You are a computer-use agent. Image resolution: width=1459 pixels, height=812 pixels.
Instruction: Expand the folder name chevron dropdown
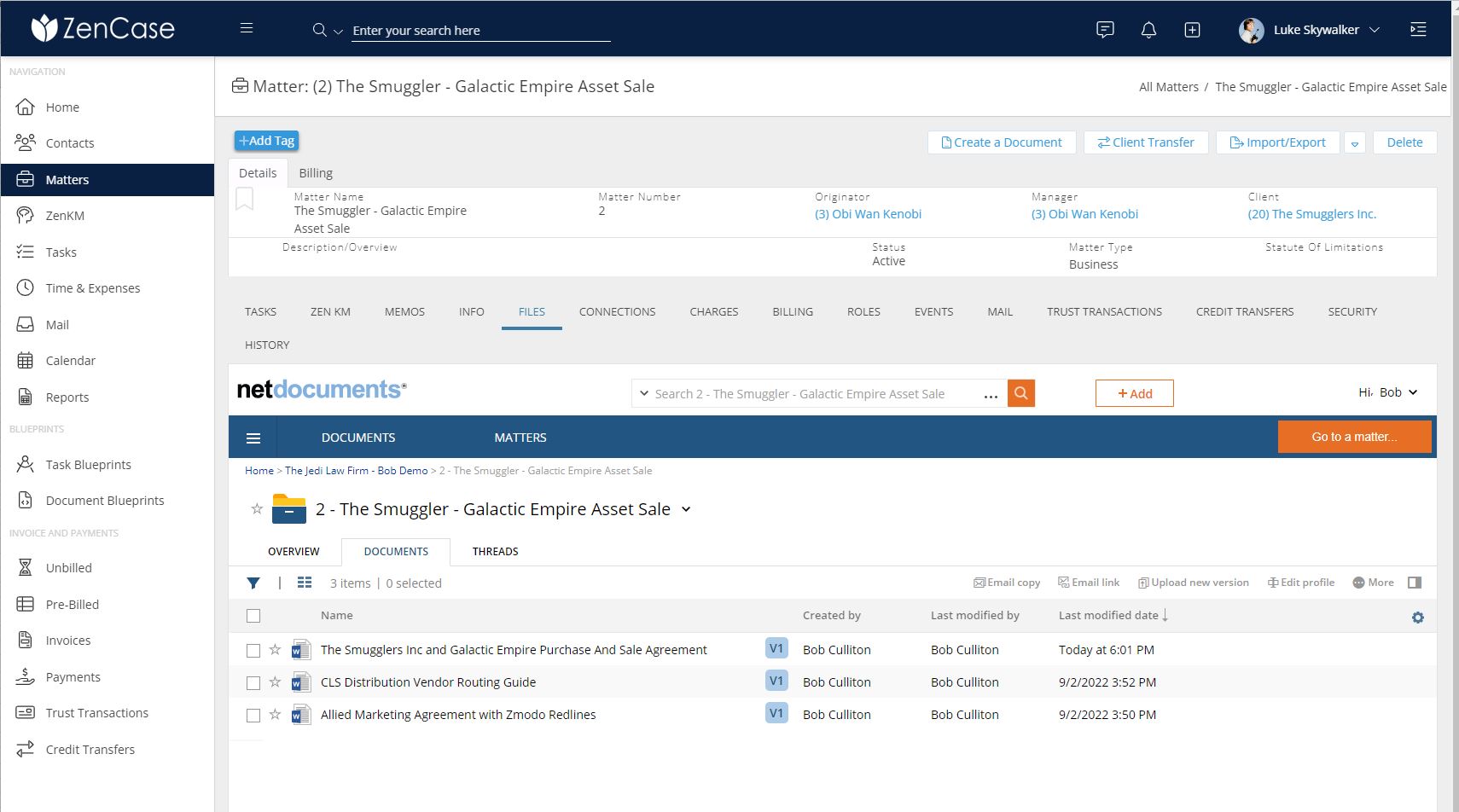[x=687, y=509]
